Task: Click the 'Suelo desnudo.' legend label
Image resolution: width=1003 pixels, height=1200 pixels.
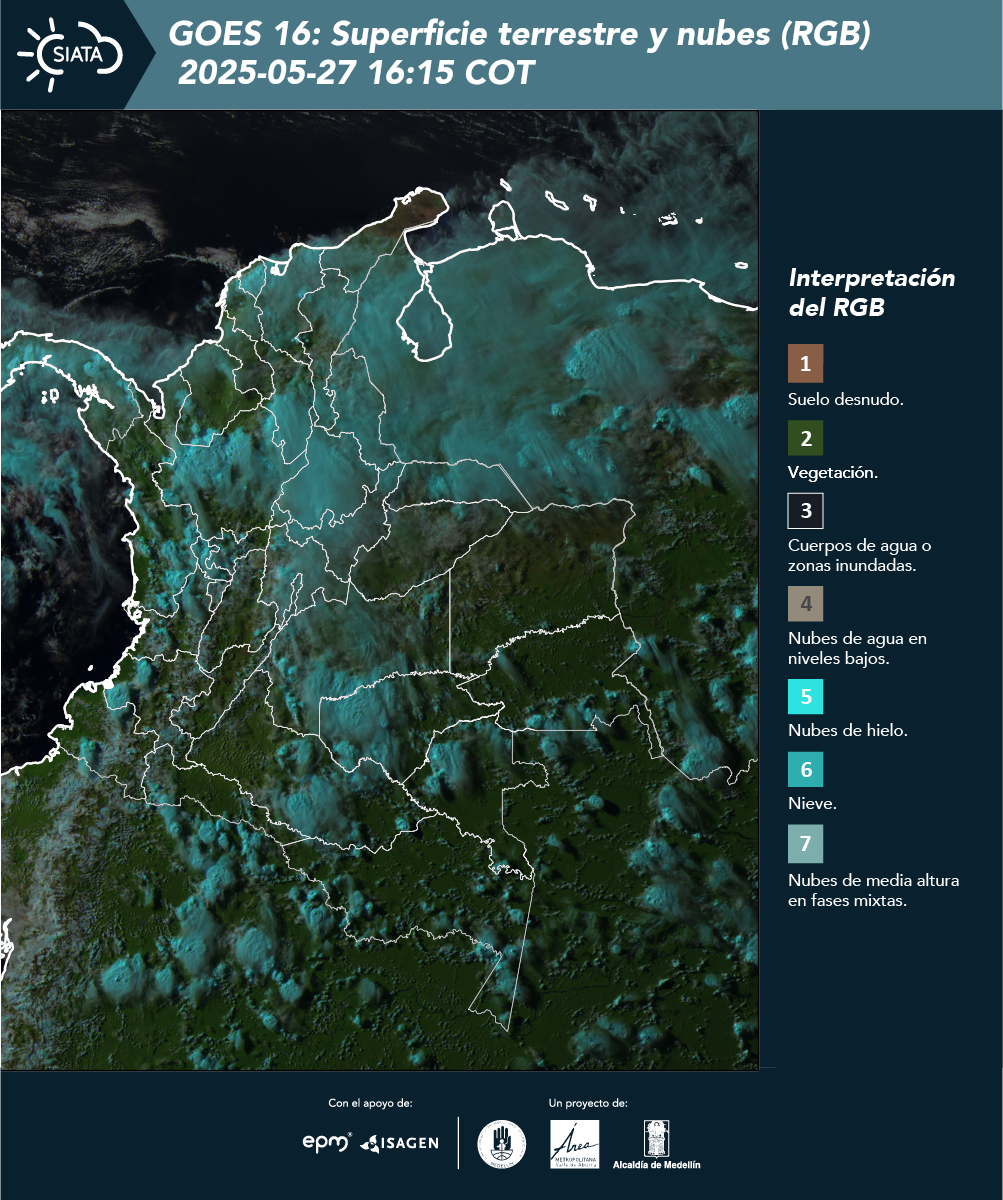Action: tap(846, 399)
